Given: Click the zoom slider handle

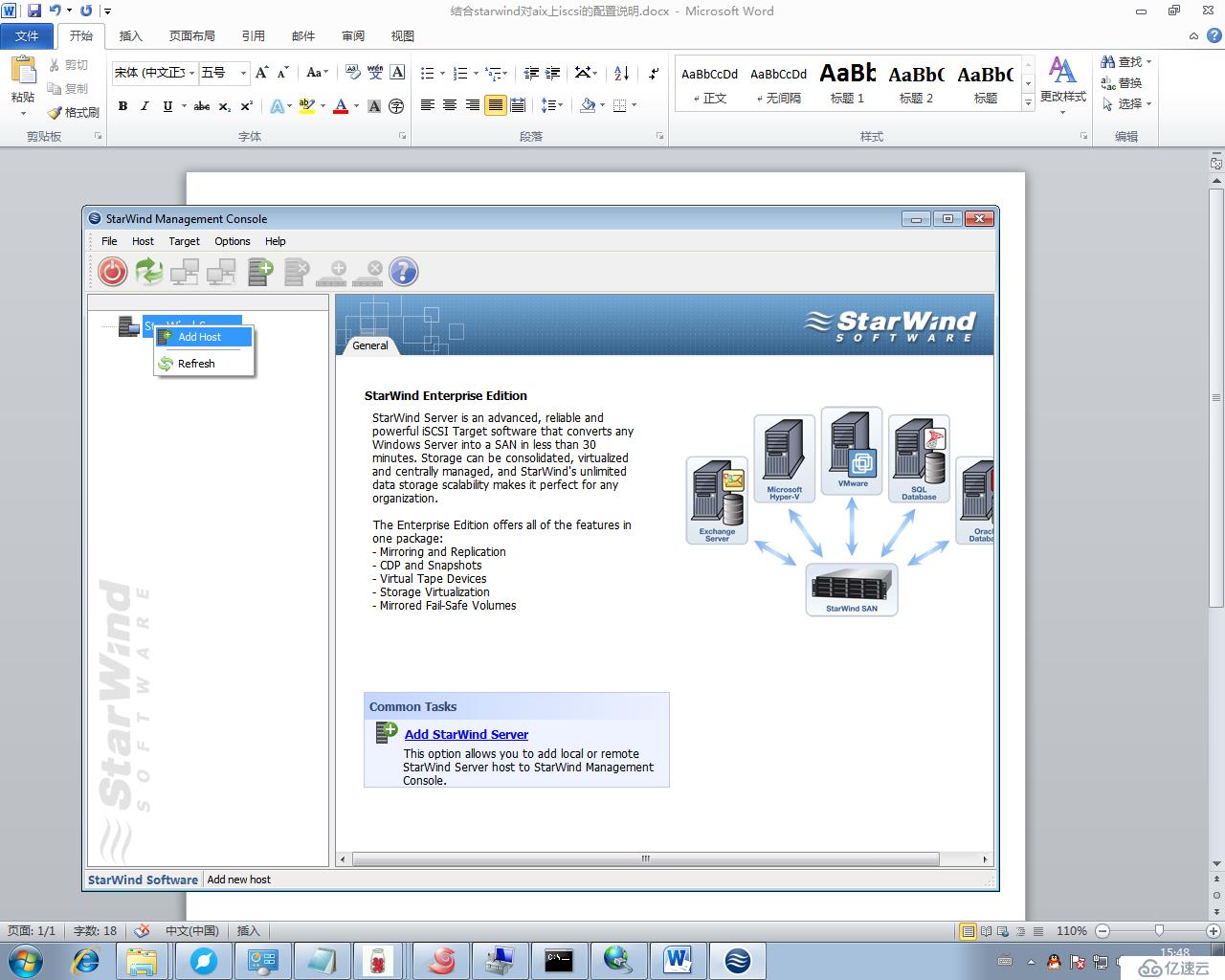Looking at the screenshot, I should pyautogui.click(x=1159, y=930).
